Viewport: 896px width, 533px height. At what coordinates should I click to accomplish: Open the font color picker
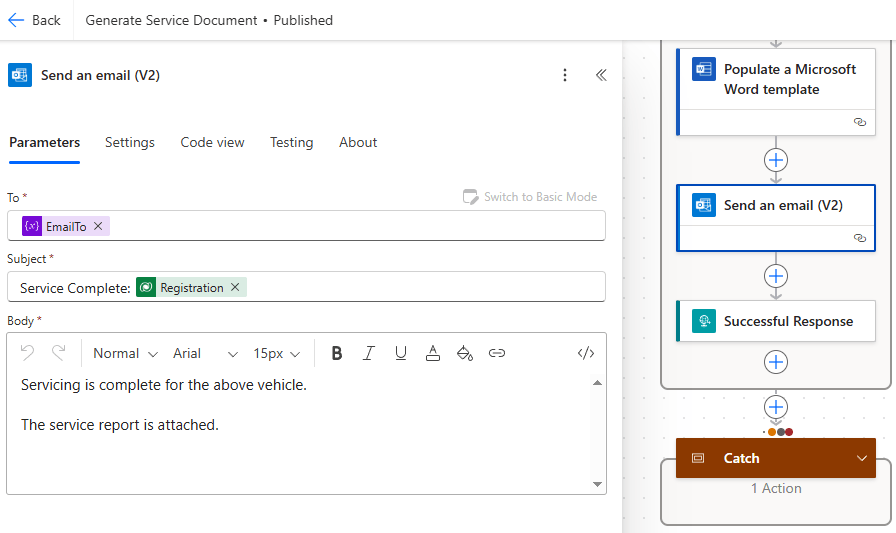pos(433,353)
